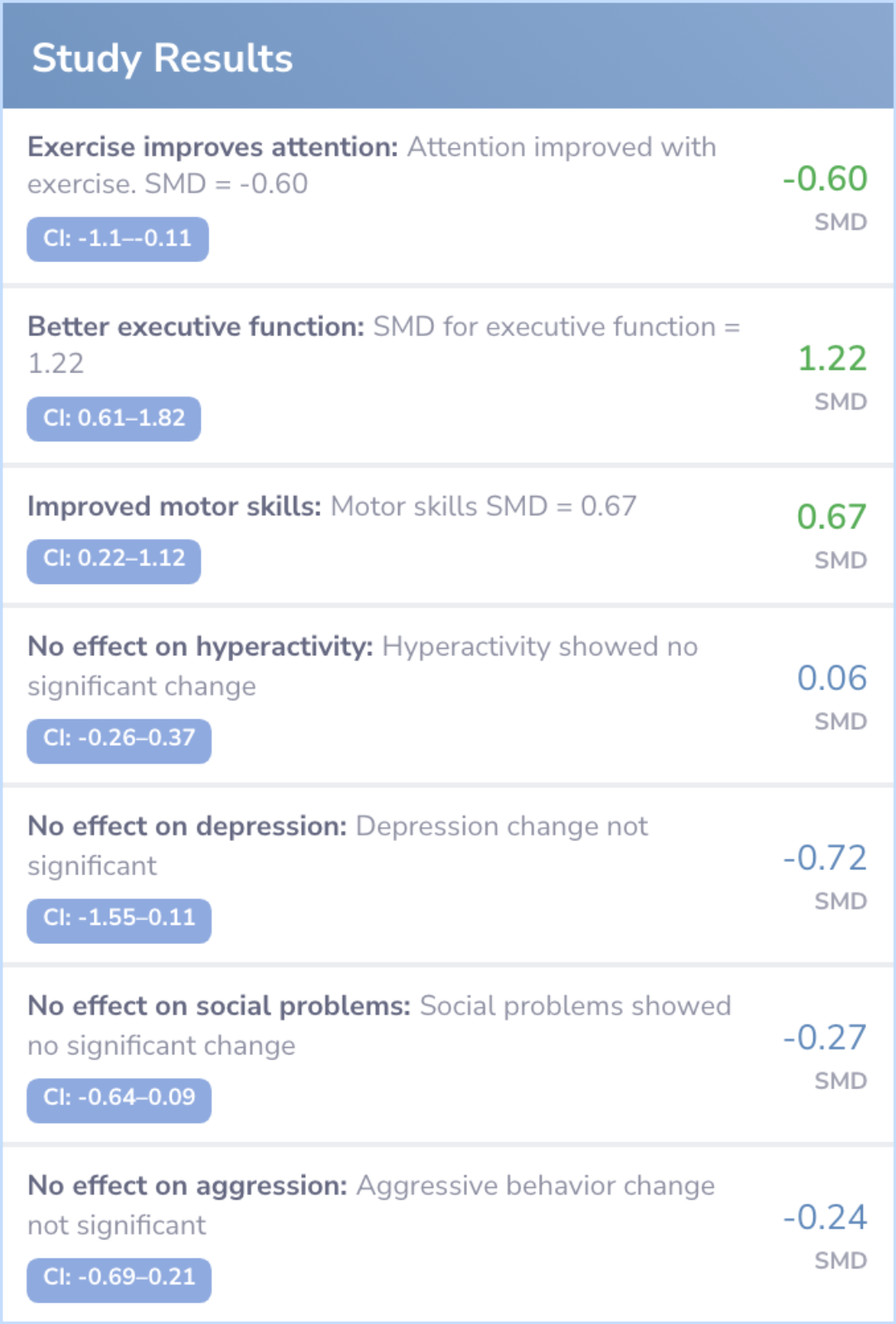Click the 'Exercise improves attention' heading
Image resolution: width=896 pixels, height=1324 pixels.
pyautogui.click(x=212, y=147)
